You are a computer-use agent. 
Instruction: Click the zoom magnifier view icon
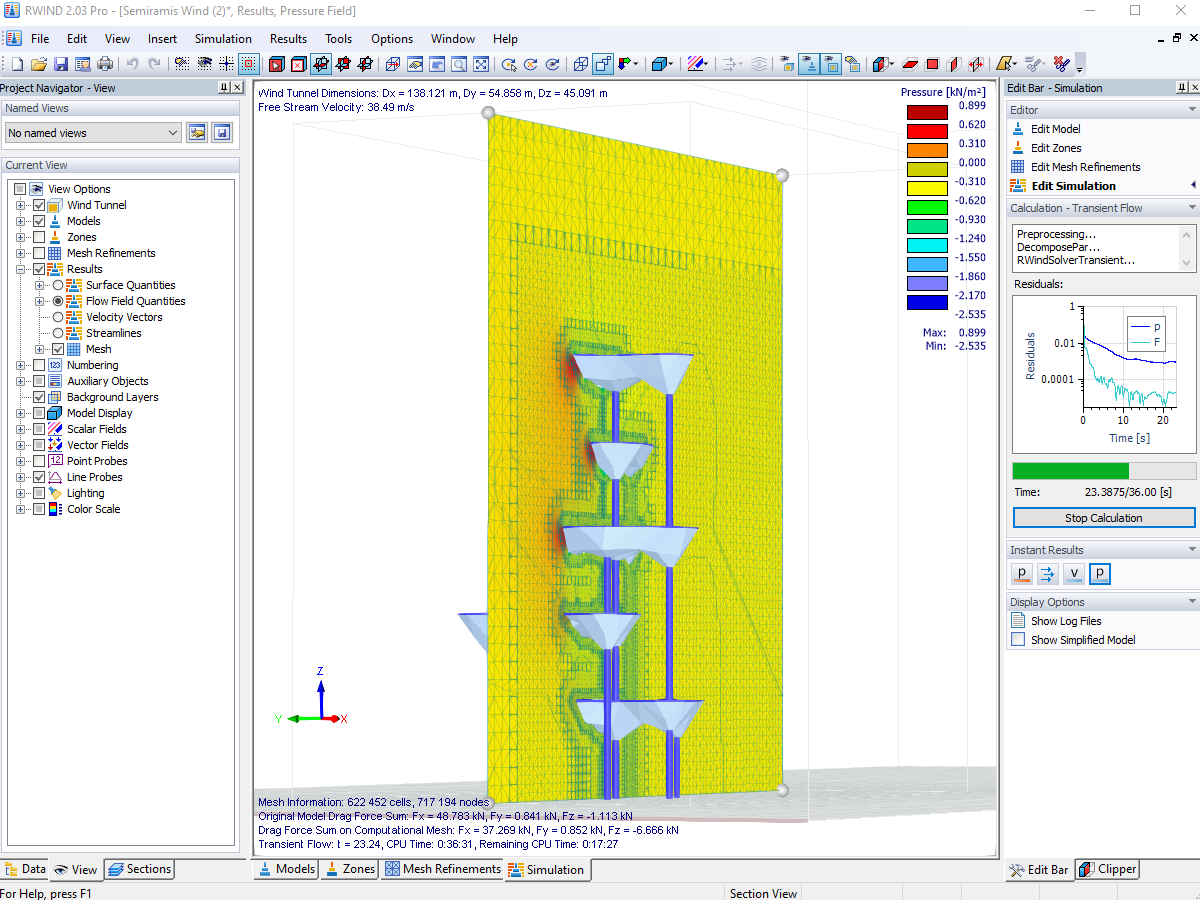click(458, 64)
